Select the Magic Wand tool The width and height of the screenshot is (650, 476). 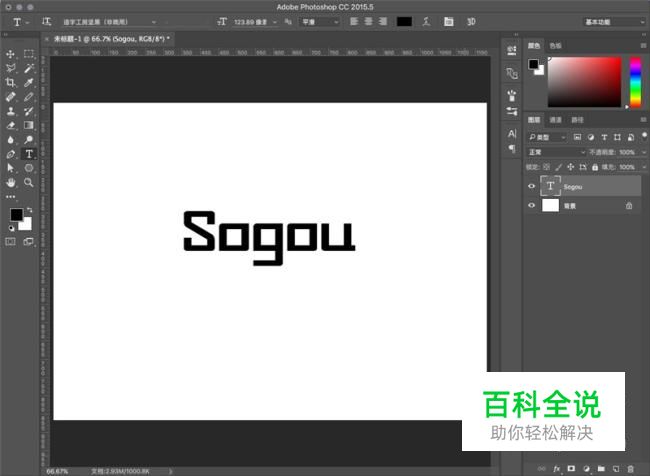pyautogui.click(x=29, y=68)
